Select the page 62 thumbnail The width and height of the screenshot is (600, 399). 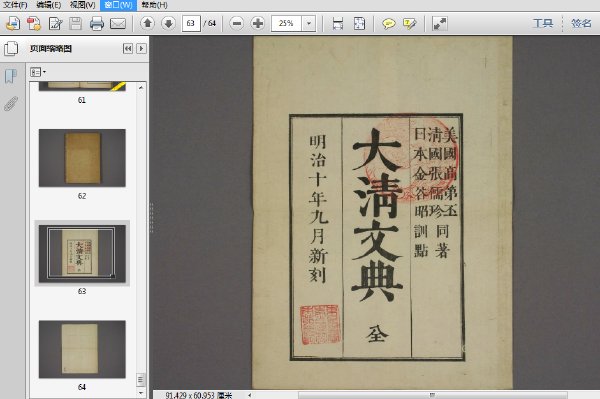pyautogui.click(x=82, y=158)
